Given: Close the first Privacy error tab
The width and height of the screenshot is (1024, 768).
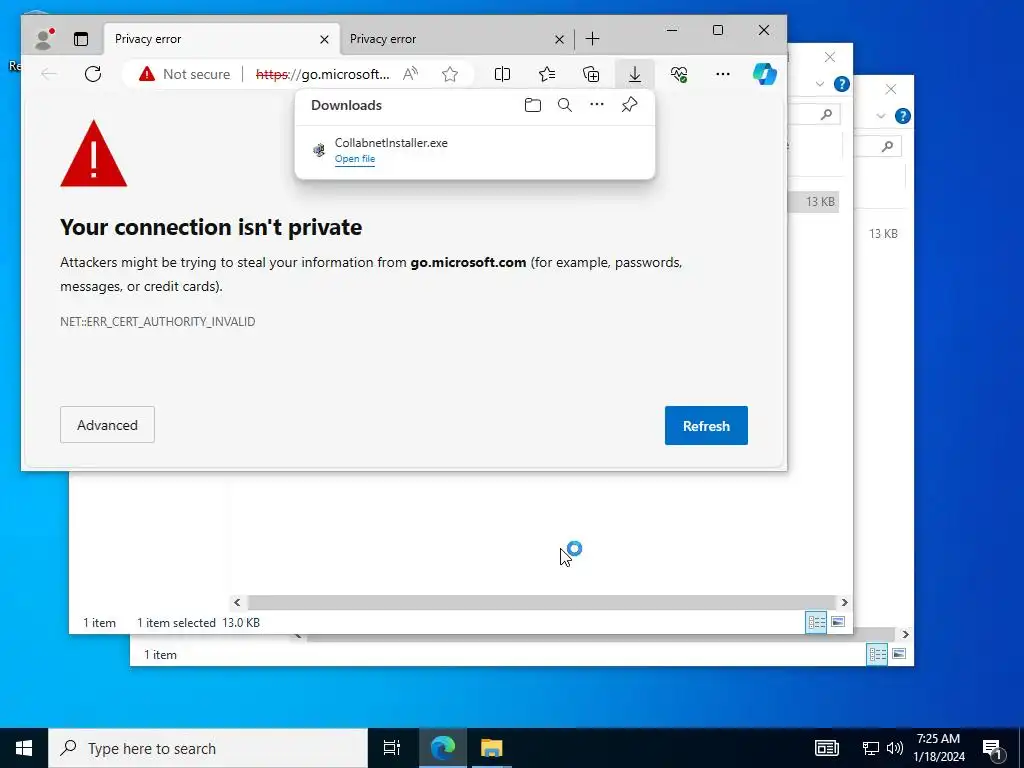Looking at the screenshot, I should point(324,40).
